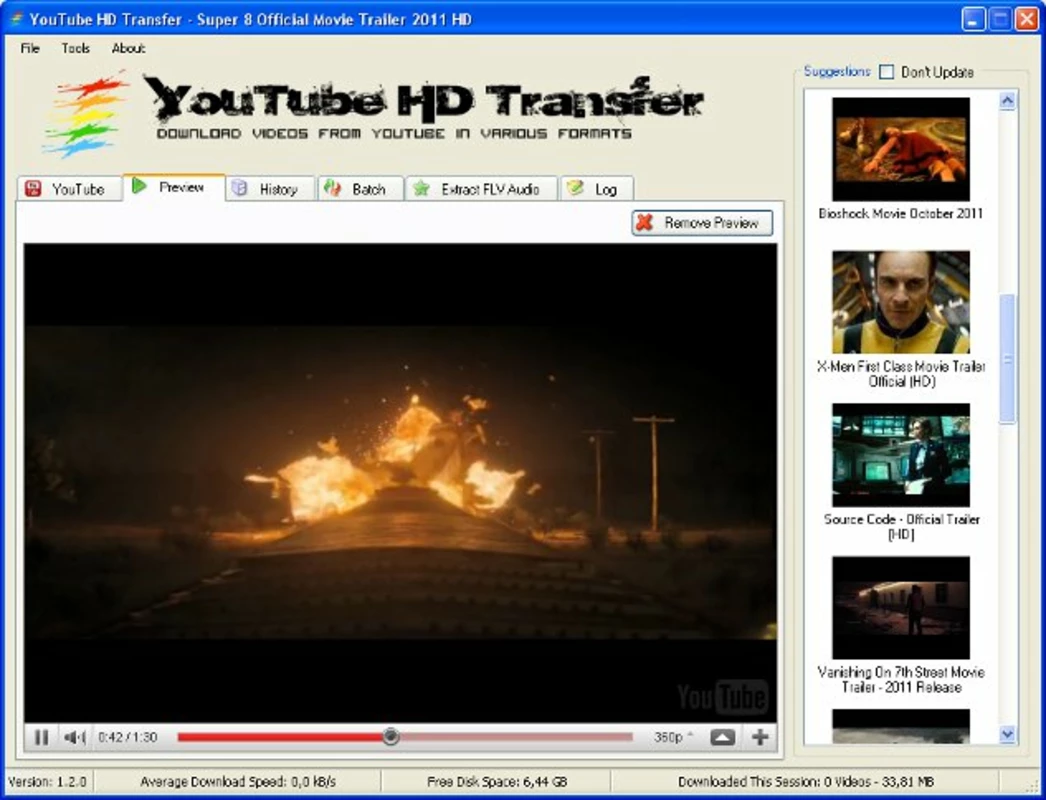
Task: Open Bioshock Movie October 2011 thumbnail
Action: pyautogui.click(x=901, y=149)
